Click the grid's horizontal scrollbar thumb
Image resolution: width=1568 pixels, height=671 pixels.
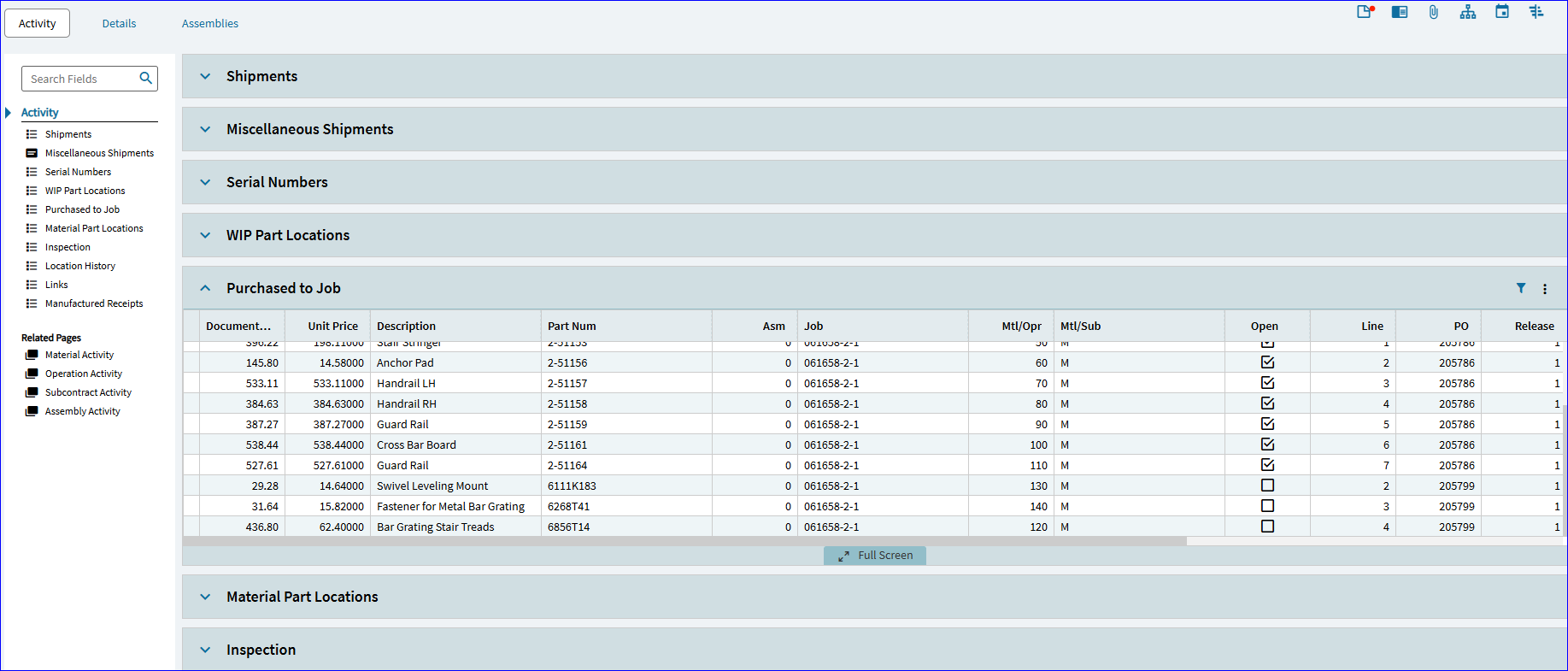(684, 541)
